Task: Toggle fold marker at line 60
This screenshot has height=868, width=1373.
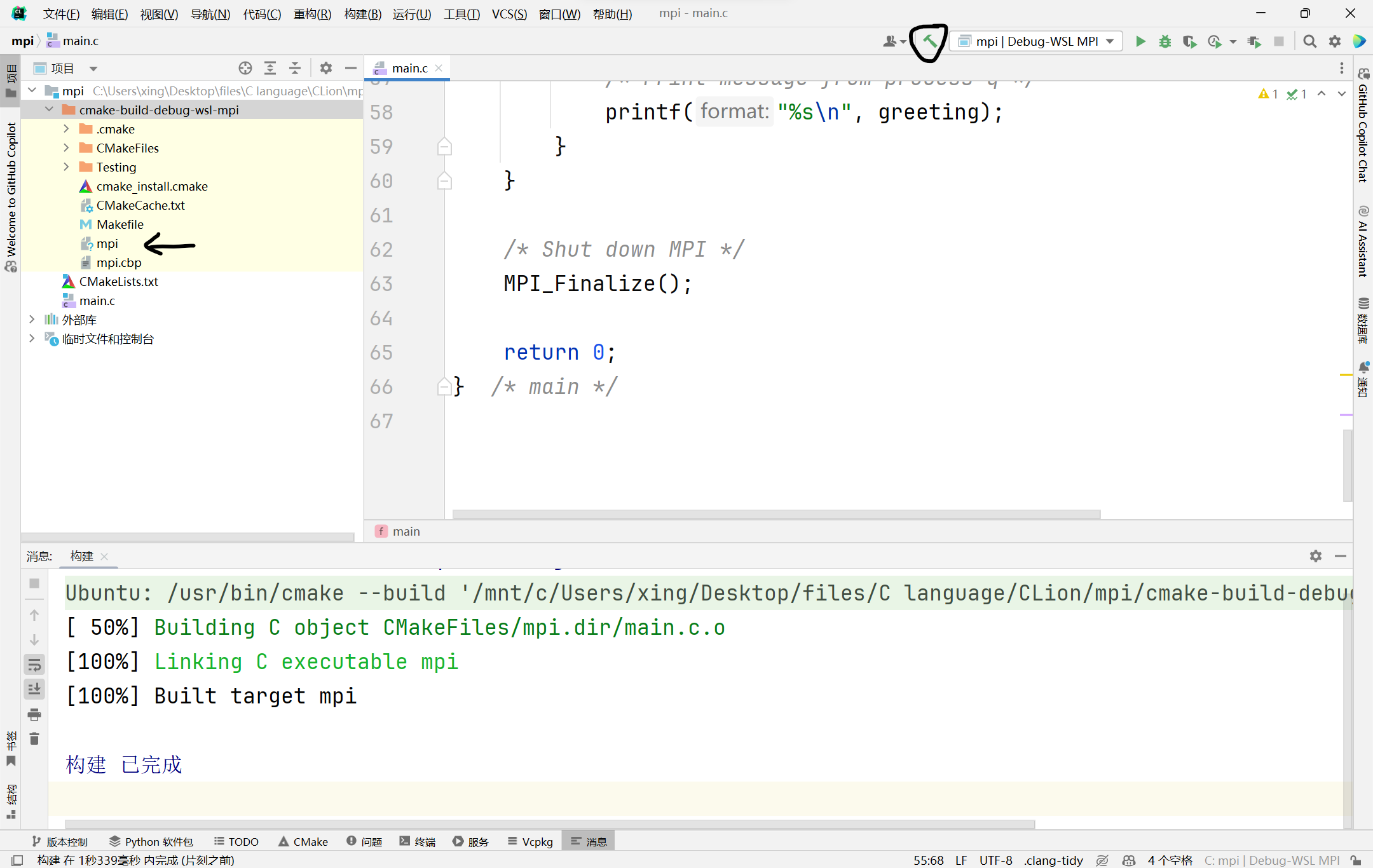Action: click(x=444, y=181)
